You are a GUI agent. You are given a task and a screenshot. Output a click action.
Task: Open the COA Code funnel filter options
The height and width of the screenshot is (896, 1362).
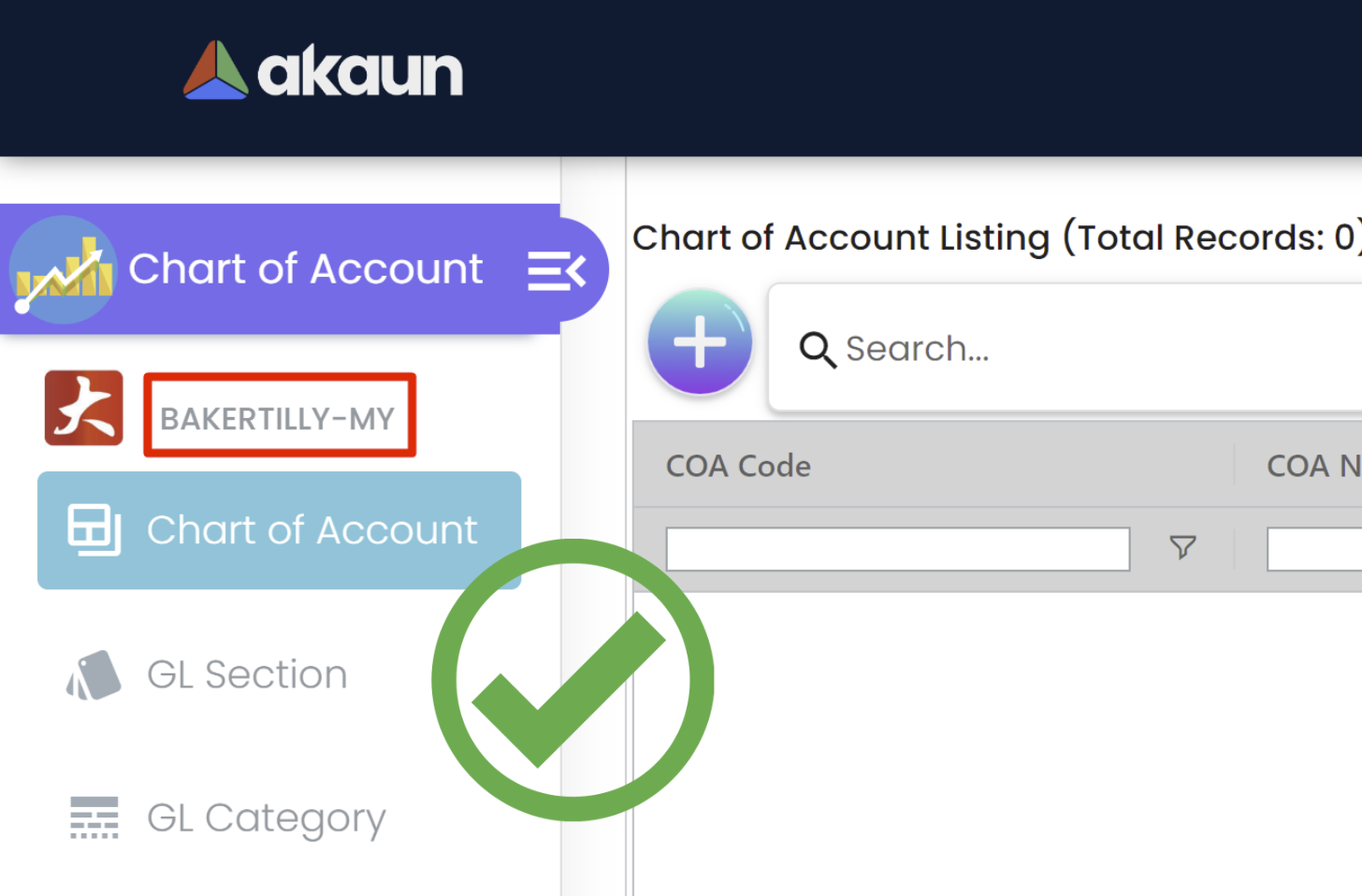click(1182, 547)
